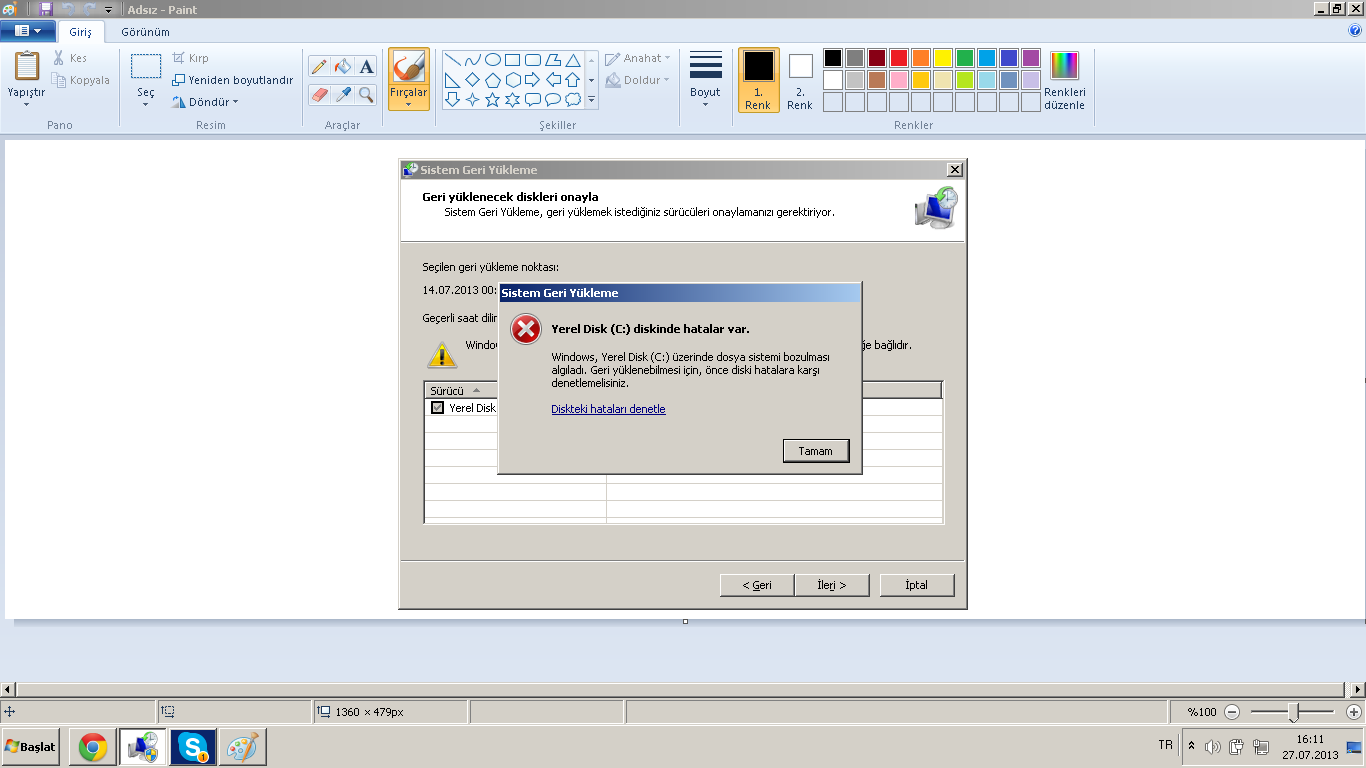
Task: Choose the Four-point star shape
Action: point(472,99)
